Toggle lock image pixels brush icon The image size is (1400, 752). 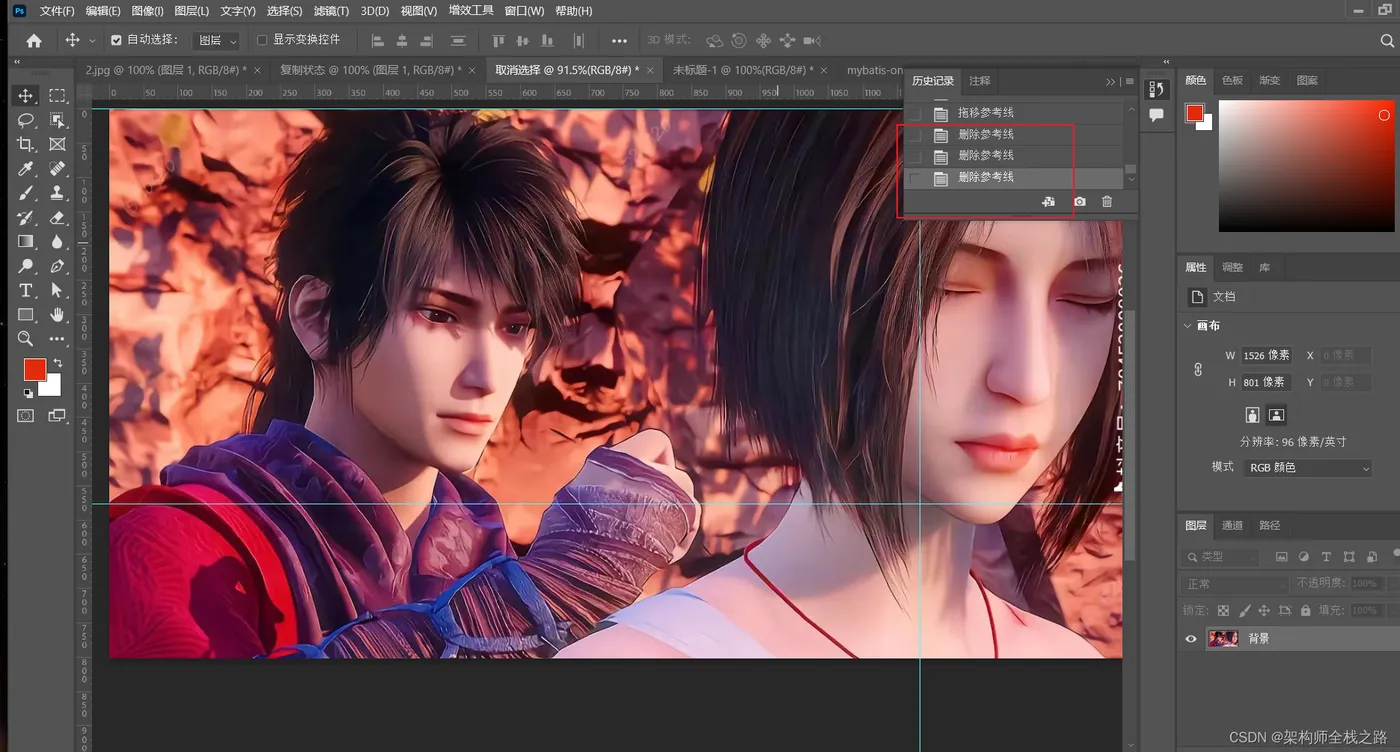pyautogui.click(x=1244, y=610)
